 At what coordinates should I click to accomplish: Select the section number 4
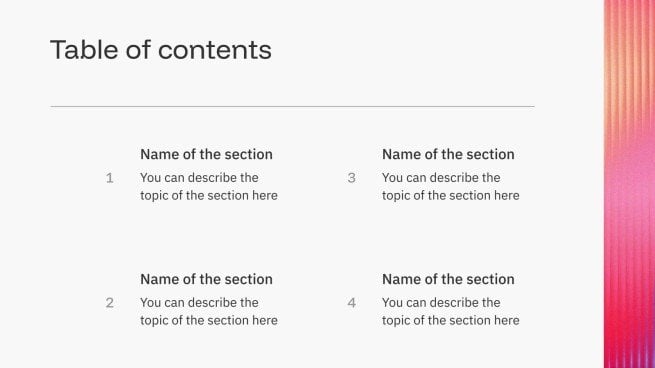pyautogui.click(x=352, y=303)
